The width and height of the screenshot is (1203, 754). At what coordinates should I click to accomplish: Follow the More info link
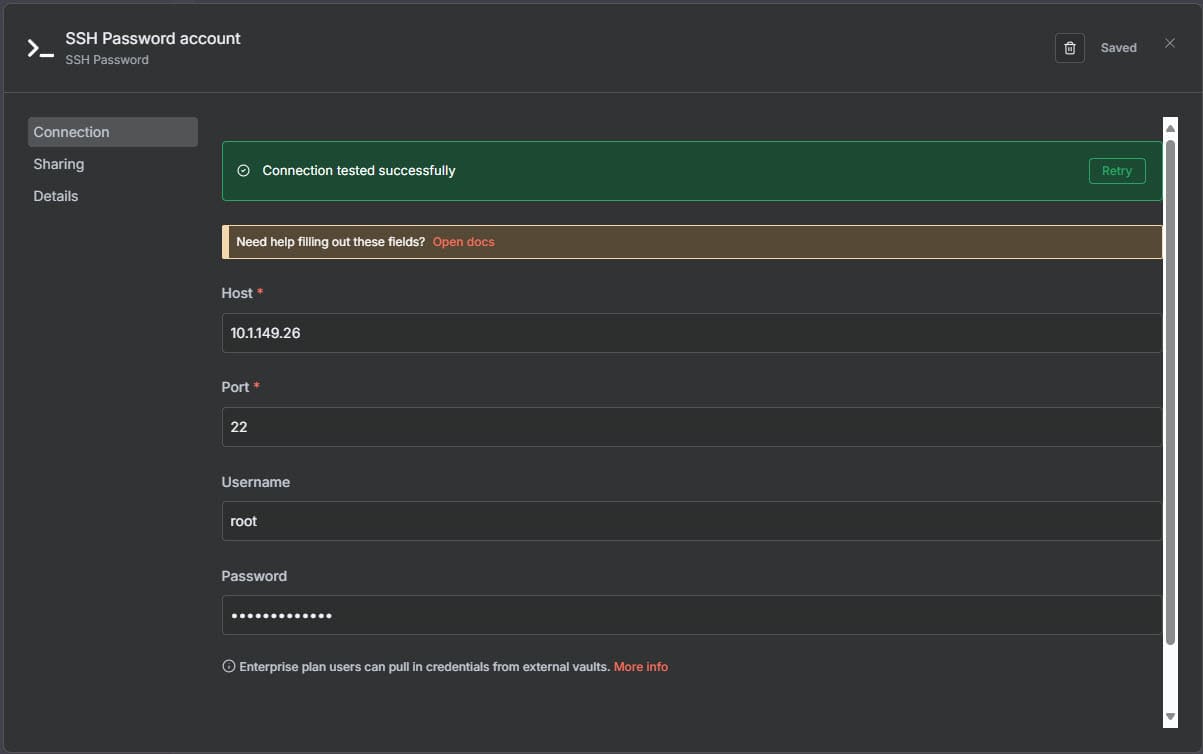(x=640, y=667)
